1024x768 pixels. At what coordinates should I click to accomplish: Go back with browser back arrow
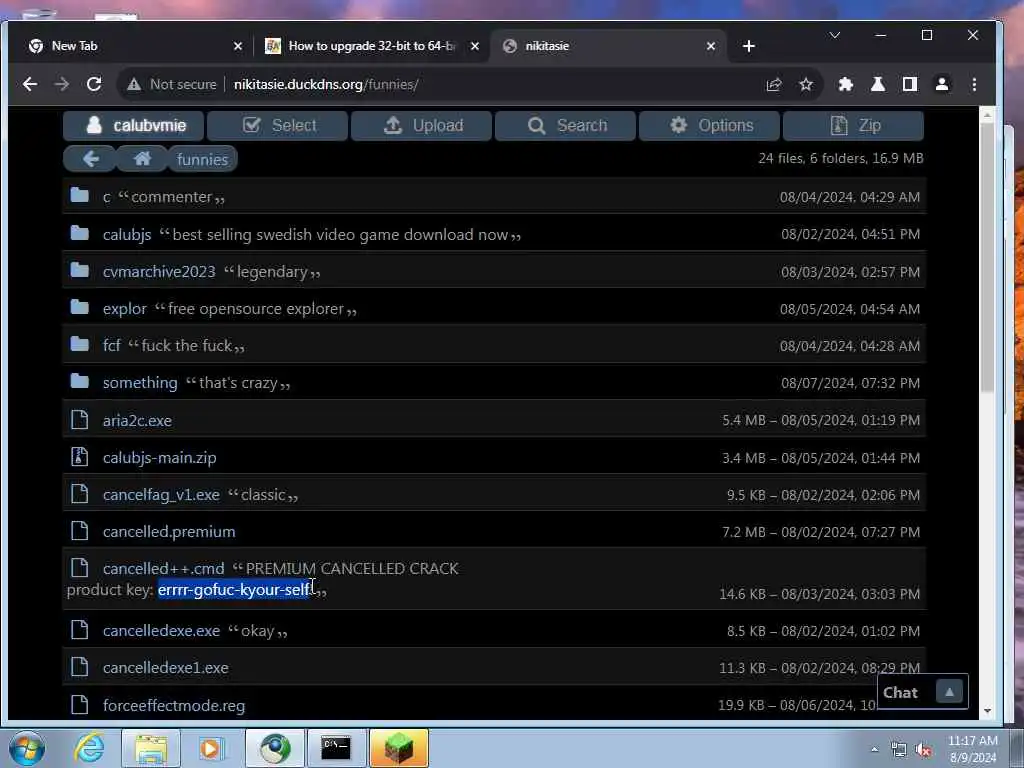pos(30,84)
